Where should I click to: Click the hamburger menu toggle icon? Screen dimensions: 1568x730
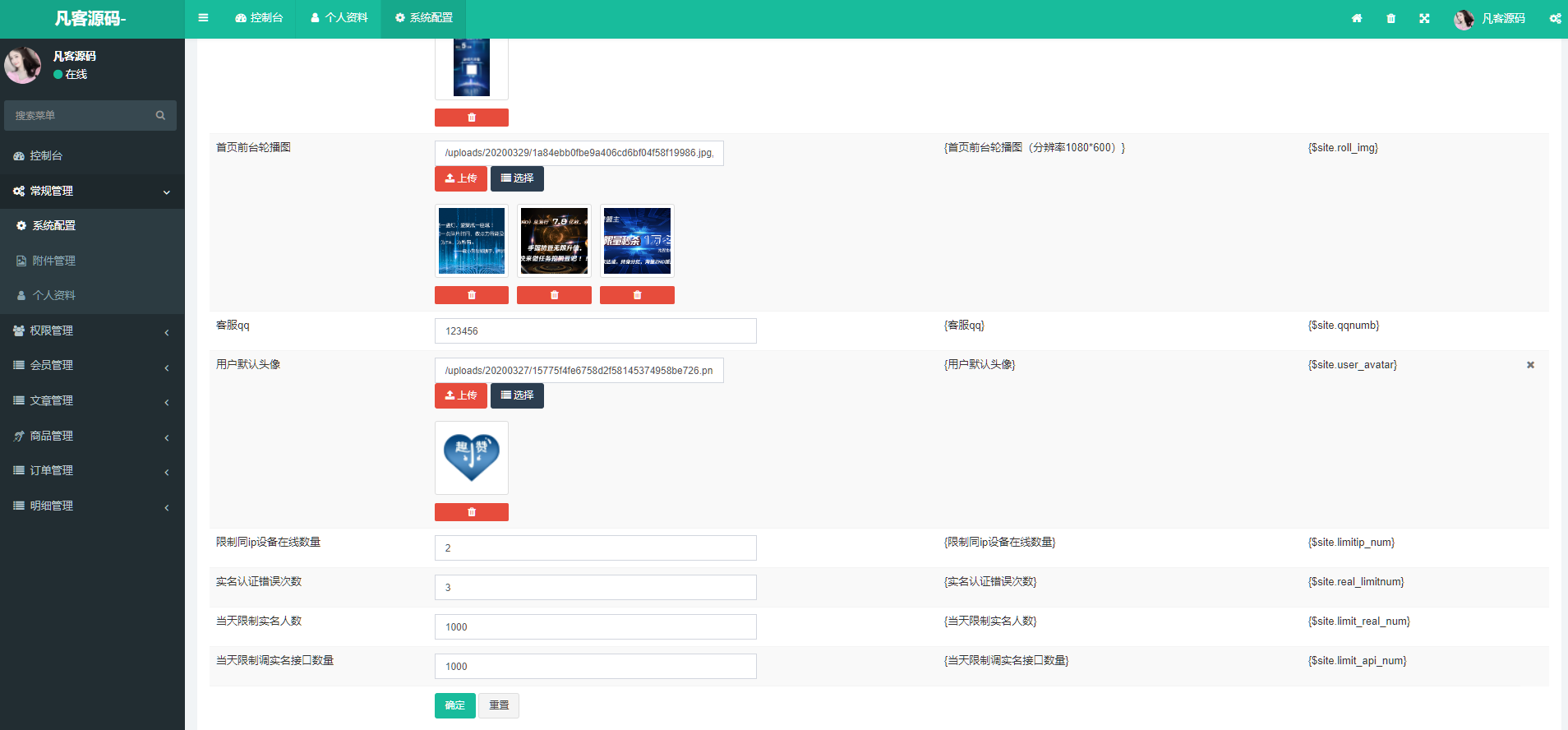pos(203,18)
